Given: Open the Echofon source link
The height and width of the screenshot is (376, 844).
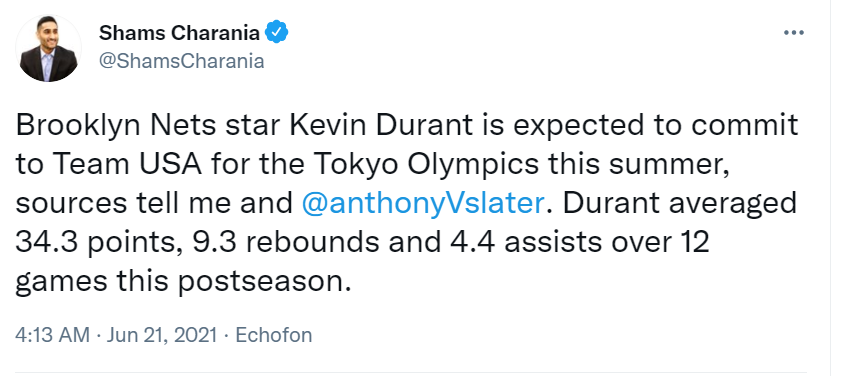Looking at the screenshot, I should point(274,335).
